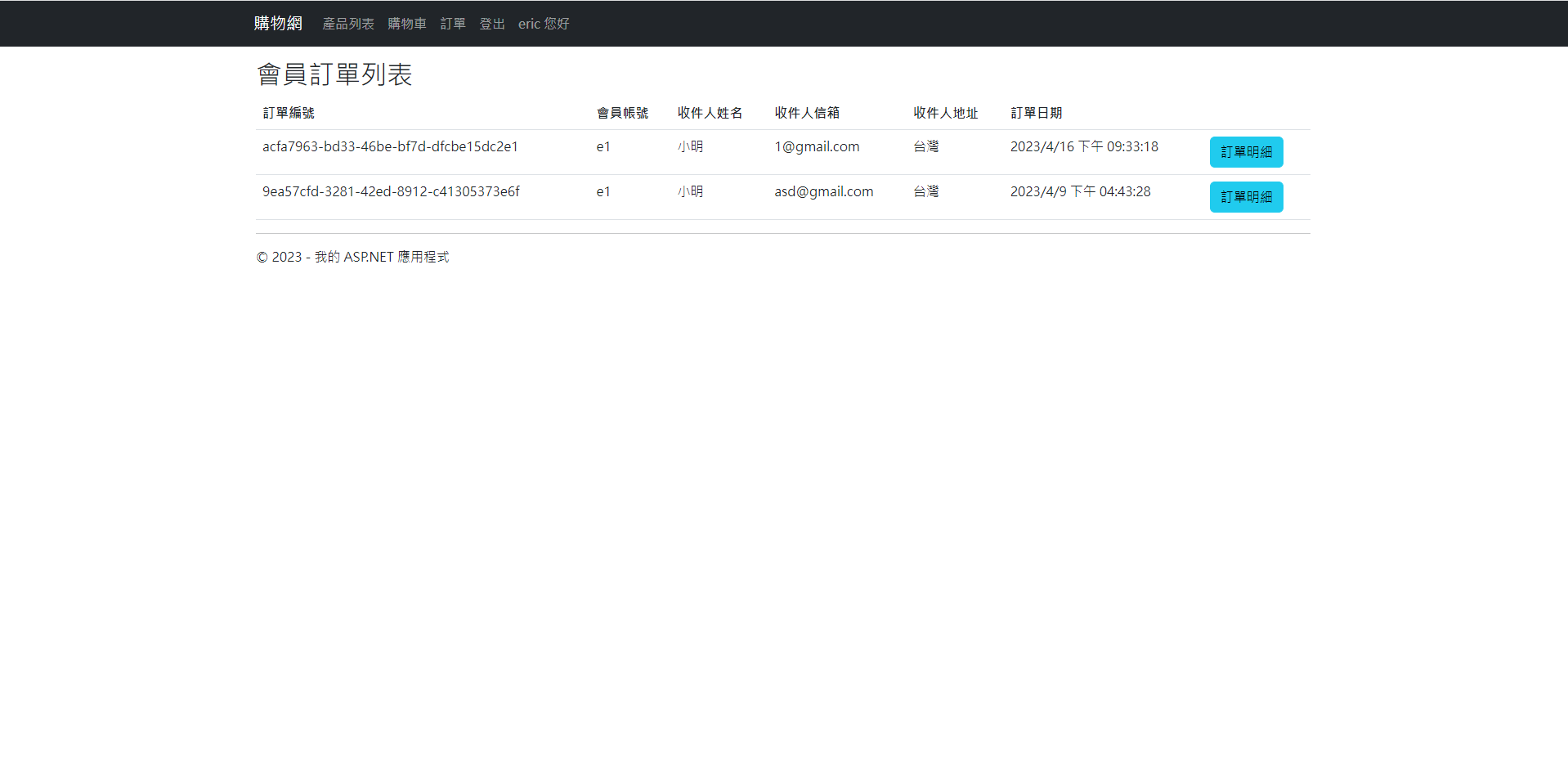Select the 收件人地址 column header
This screenshot has width=1568, height=767.
(x=945, y=113)
